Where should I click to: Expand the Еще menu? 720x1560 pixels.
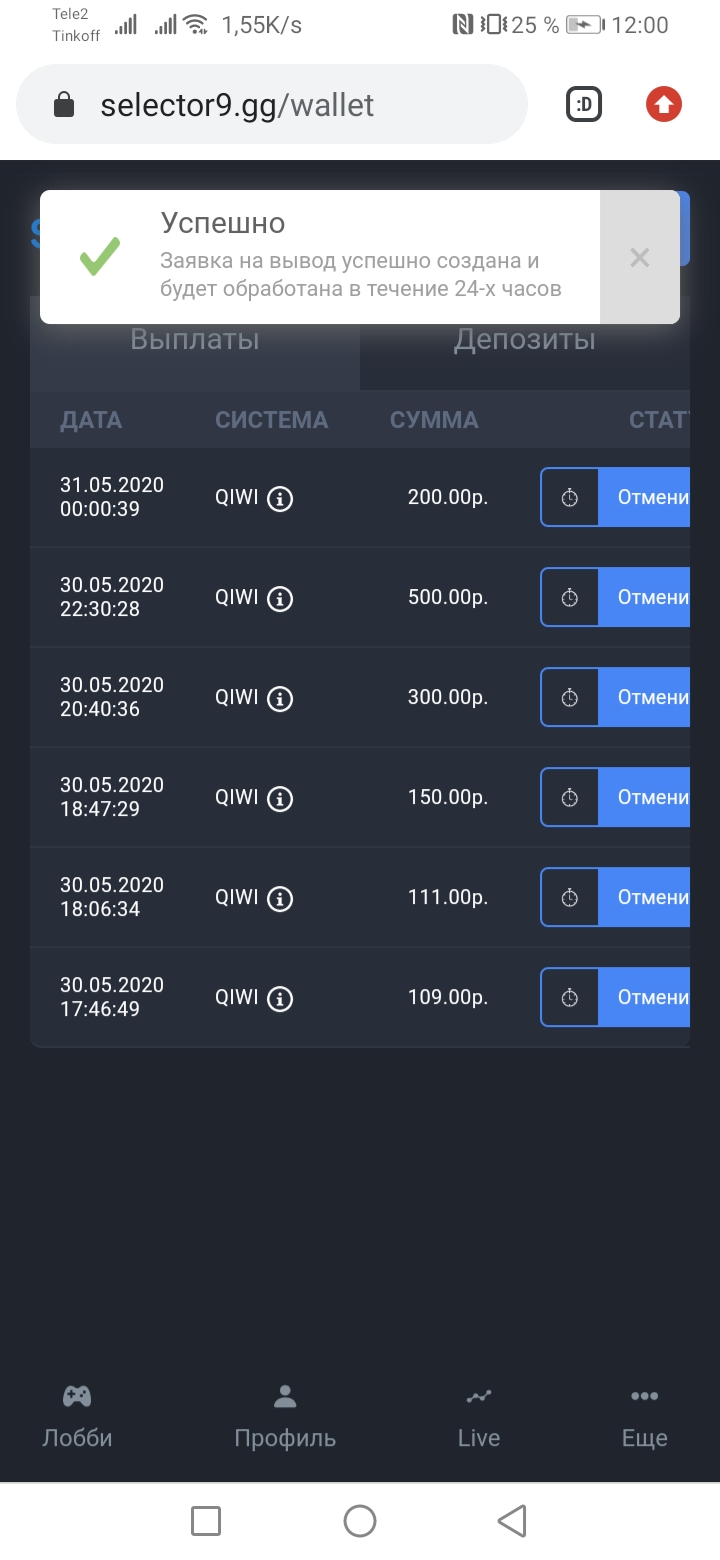(645, 1418)
